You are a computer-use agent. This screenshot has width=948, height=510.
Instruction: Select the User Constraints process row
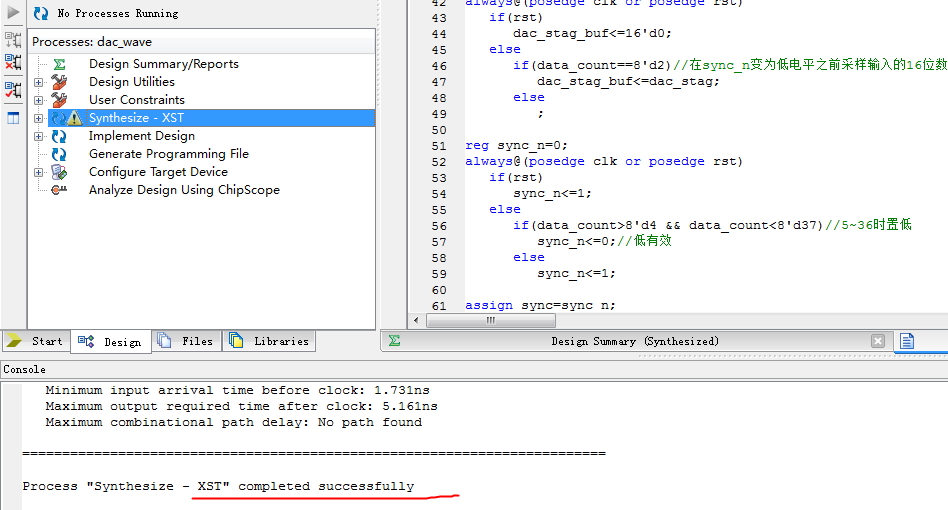point(137,100)
